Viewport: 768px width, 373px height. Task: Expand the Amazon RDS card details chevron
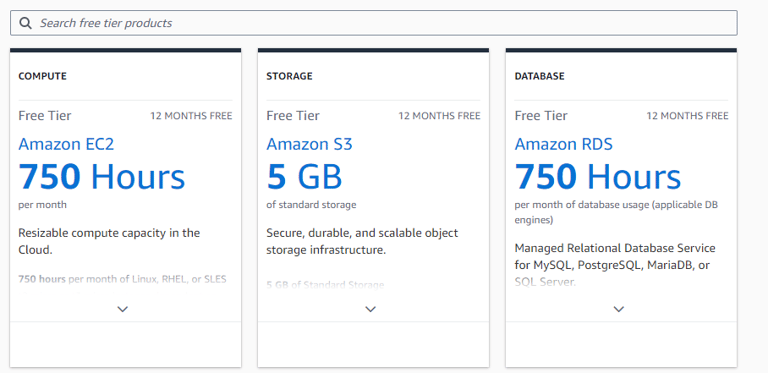point(619,309)
